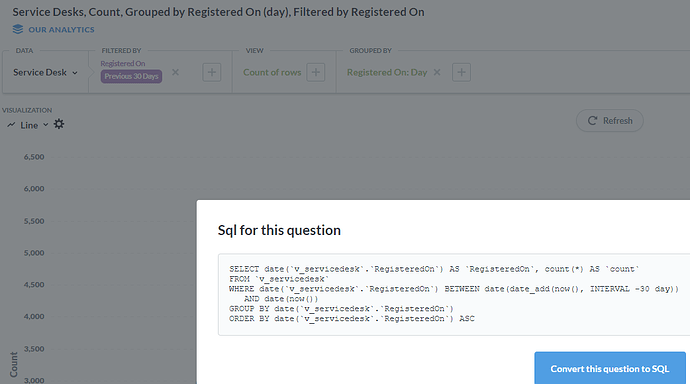Add a new filter with plus icon
Screen dimensions: 690x384
pyautogui.click(x=212, y=72)
